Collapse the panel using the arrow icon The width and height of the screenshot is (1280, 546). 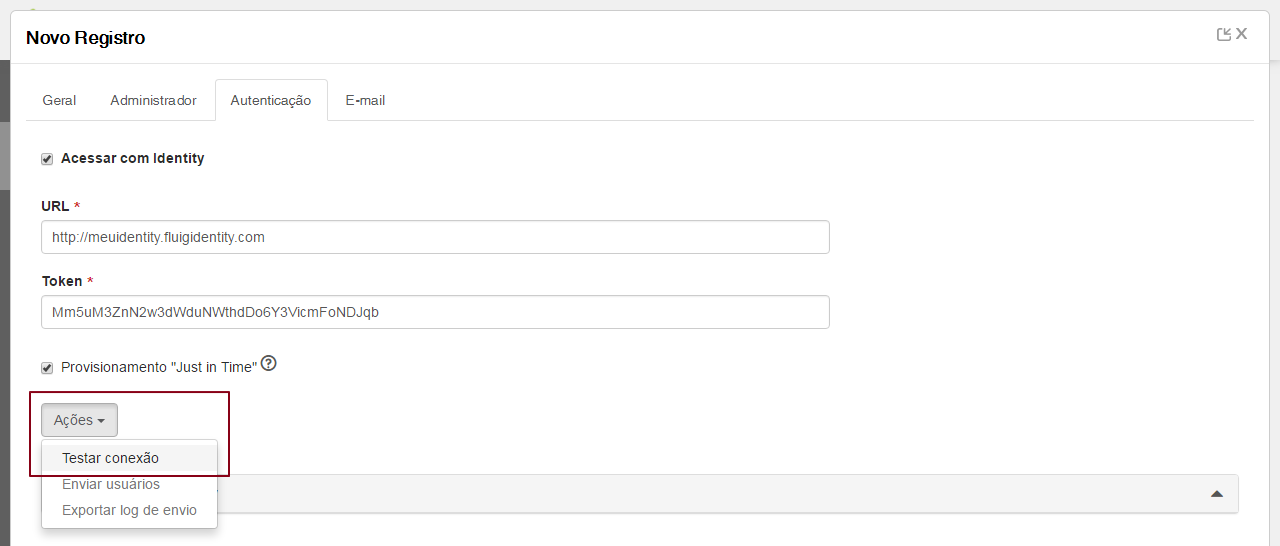click(x=1217, y=494)
